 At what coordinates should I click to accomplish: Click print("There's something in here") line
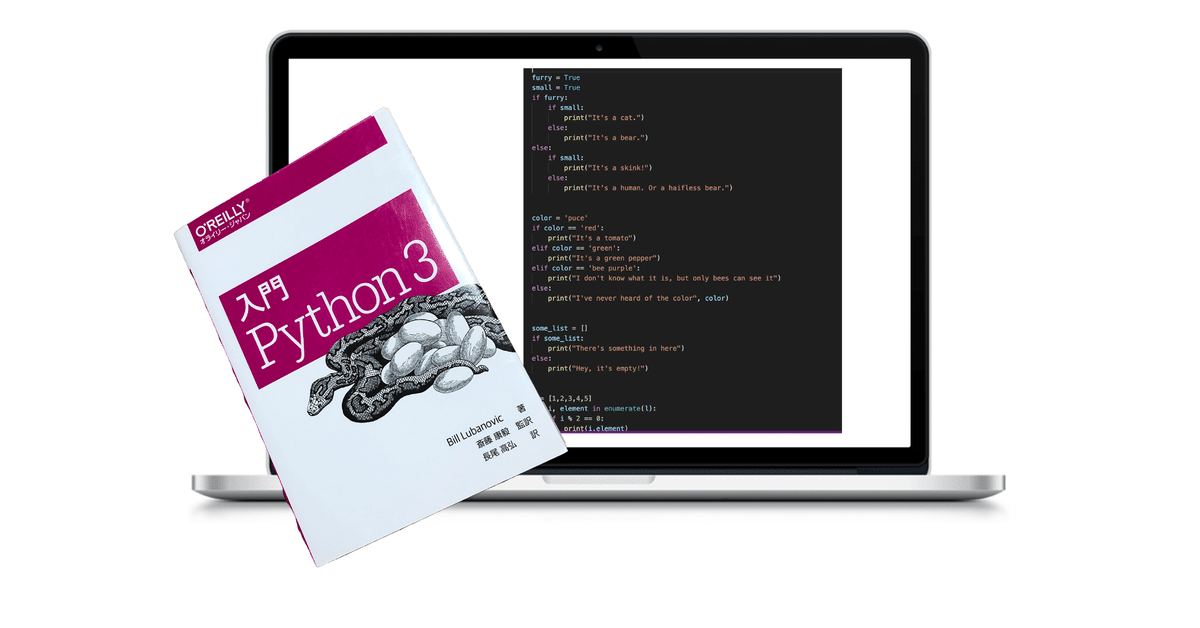[615, 348]
